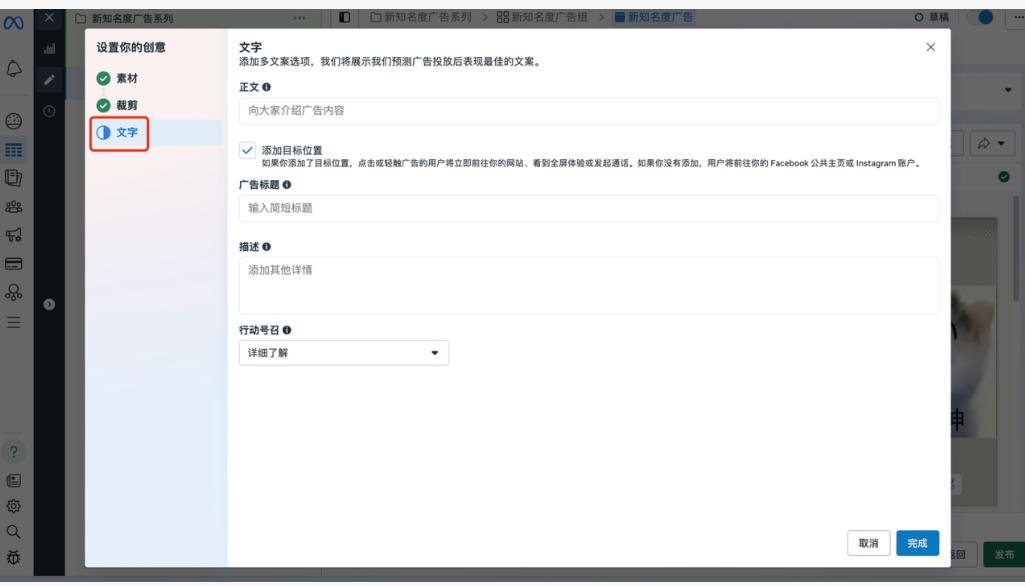Click the info icon beside 广告标题
This screenshot has width=1025, height=586.
pos(287,185)
